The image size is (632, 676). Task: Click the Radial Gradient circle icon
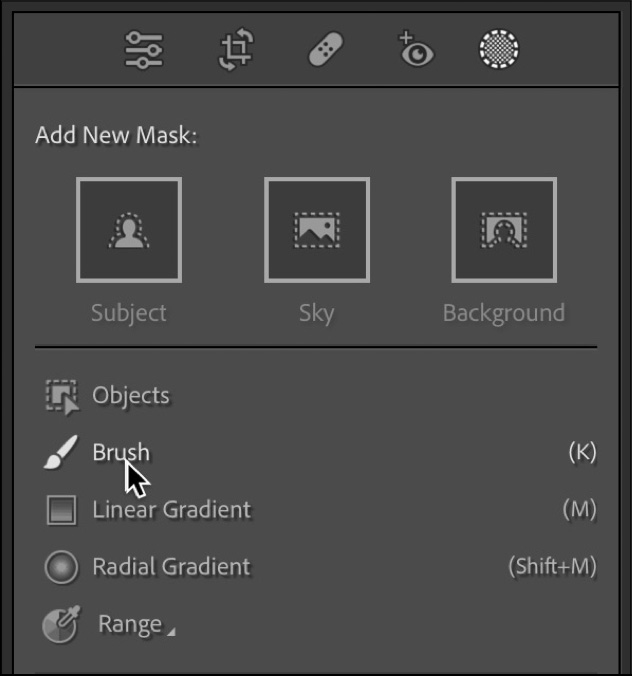coord(61,567)
